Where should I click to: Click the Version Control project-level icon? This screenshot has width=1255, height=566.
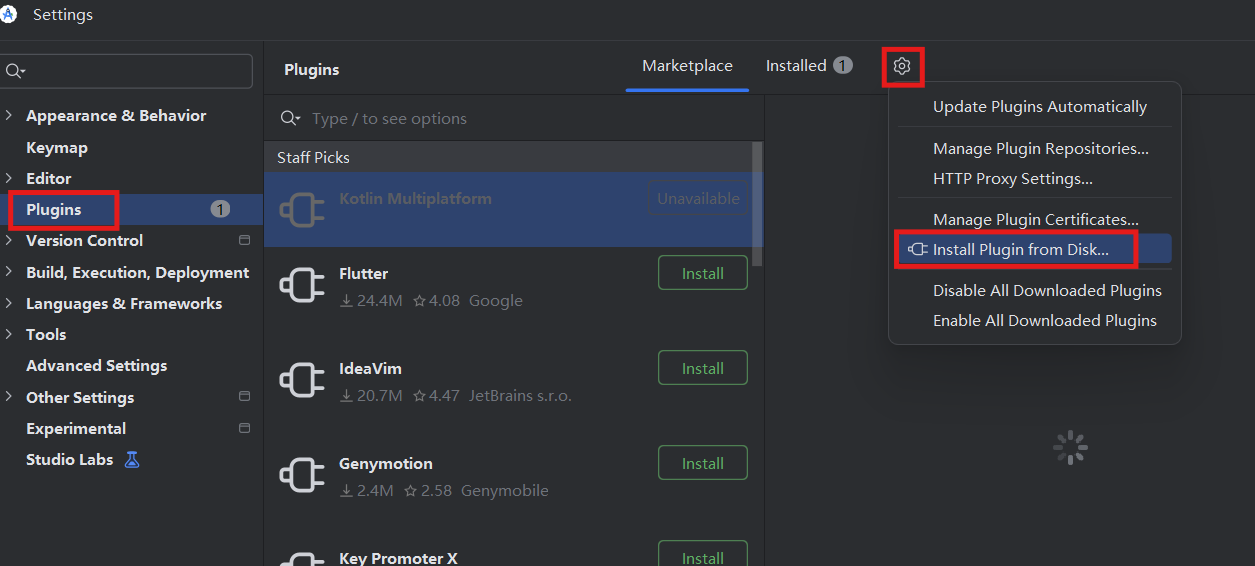244,240
